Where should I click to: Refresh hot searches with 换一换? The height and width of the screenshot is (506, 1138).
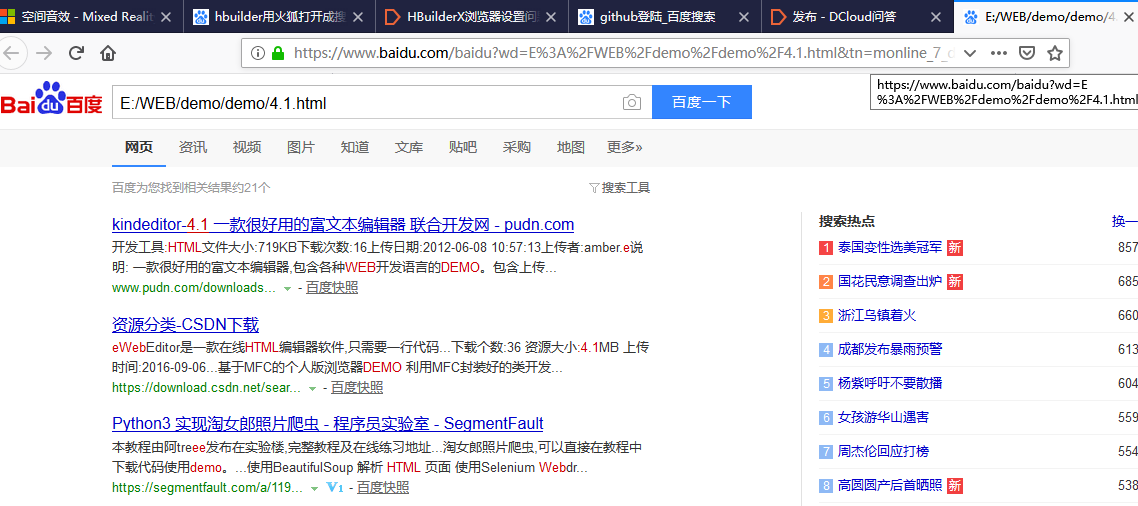1124,221
